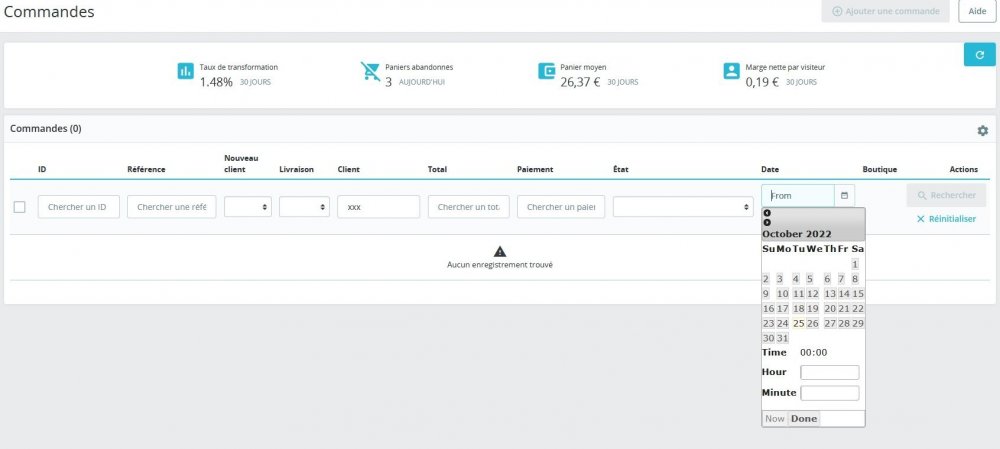The image size is (1000, 449).
Task: Select October 14 in the calendar
Action: (x=844, y=293)
